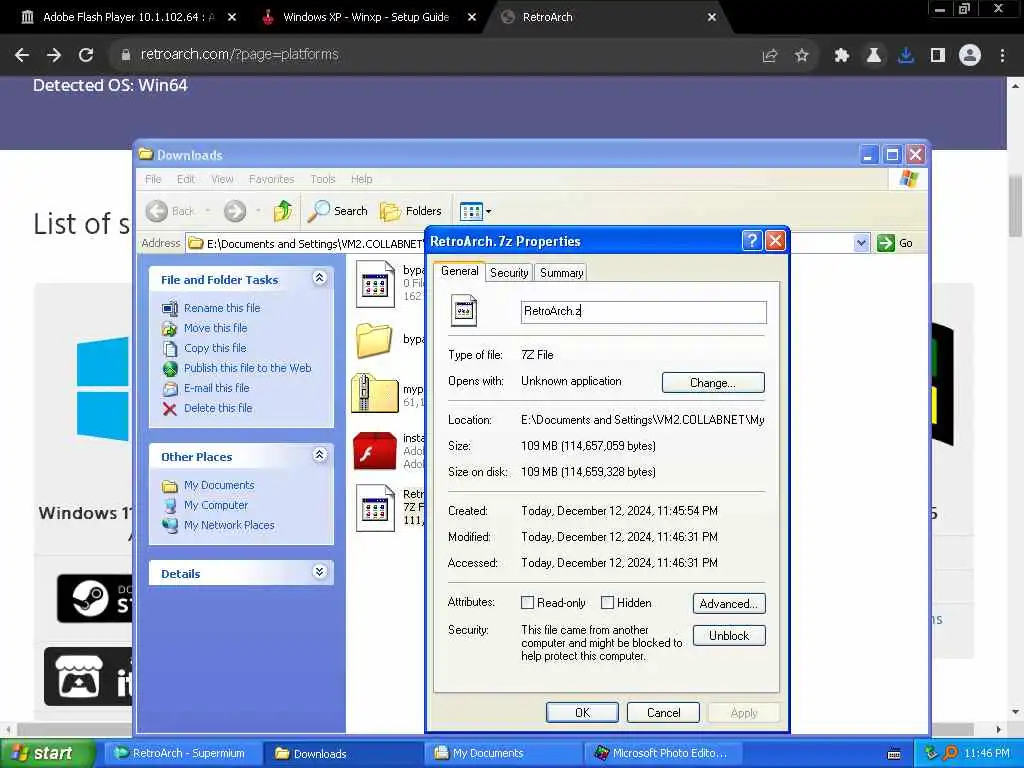Bookmark this page with the star icon
This screenshot has height=768, width=1024.
[802, 56]
